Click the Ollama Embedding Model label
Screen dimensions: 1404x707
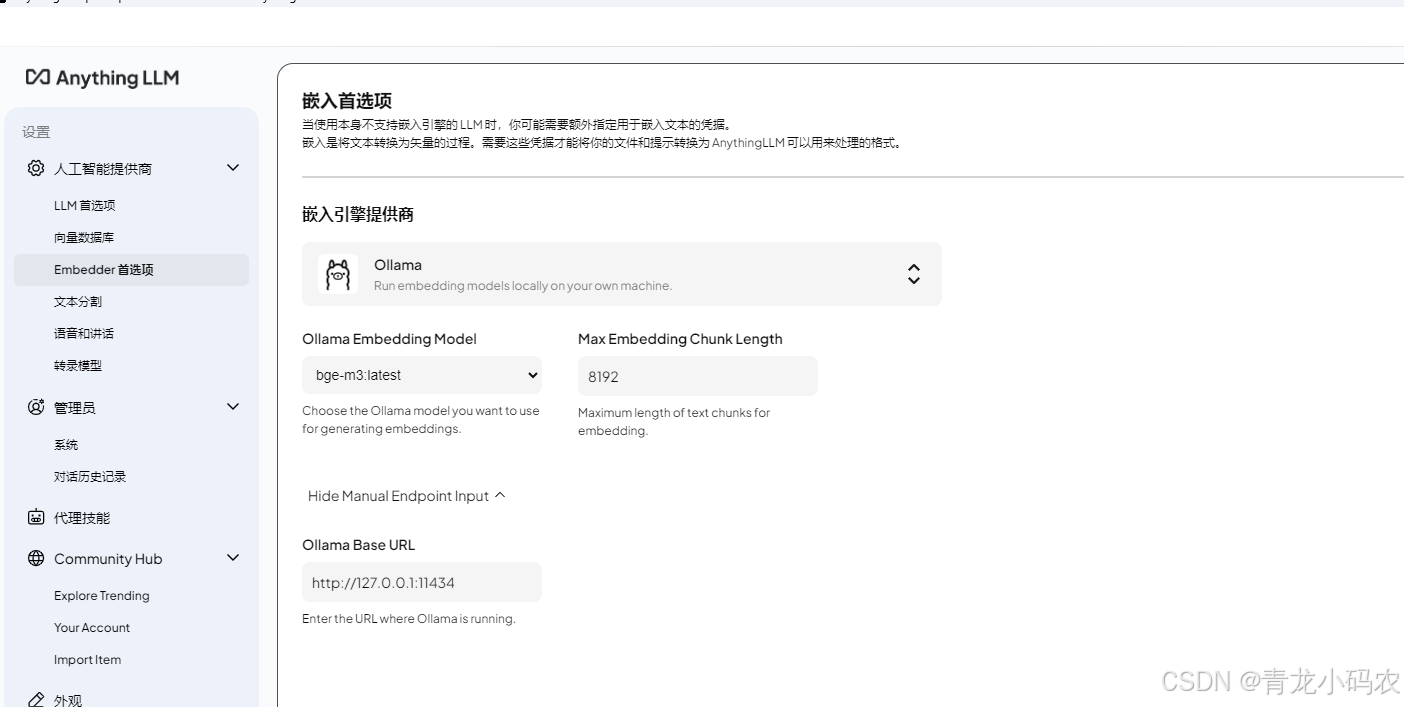[389, 339]
